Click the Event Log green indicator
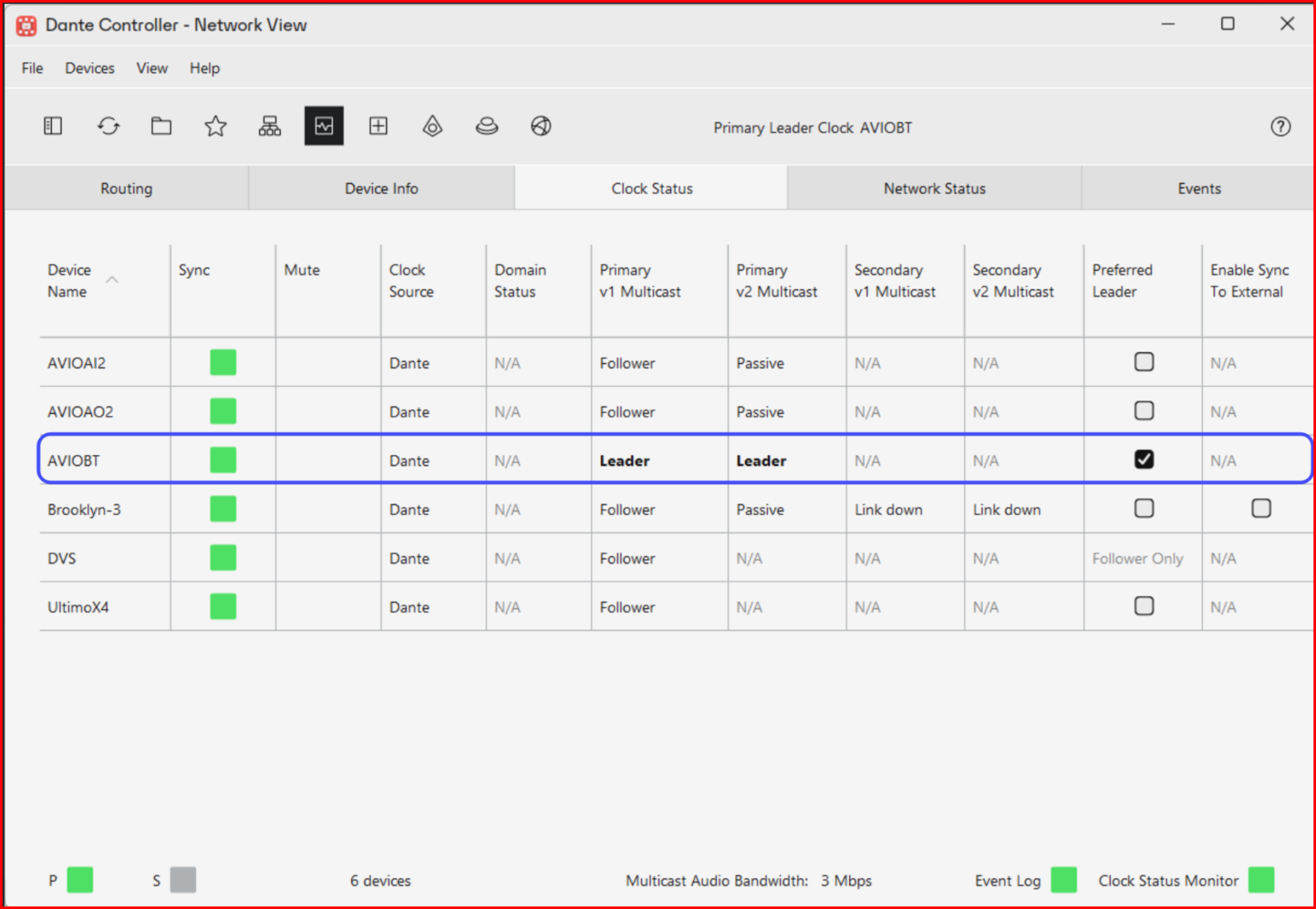 (x=1063, y=880)
